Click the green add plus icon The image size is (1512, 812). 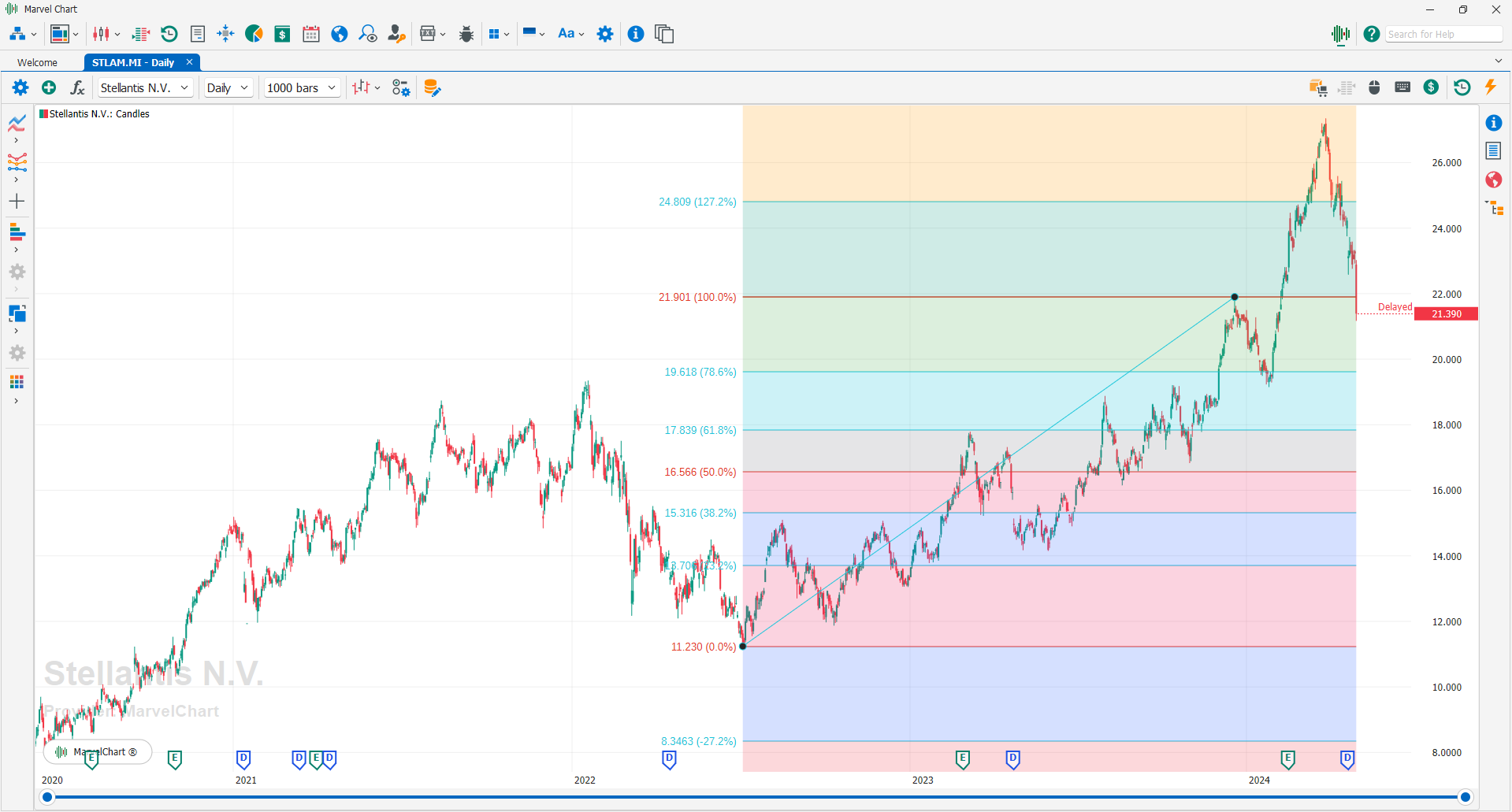point(49,87)
